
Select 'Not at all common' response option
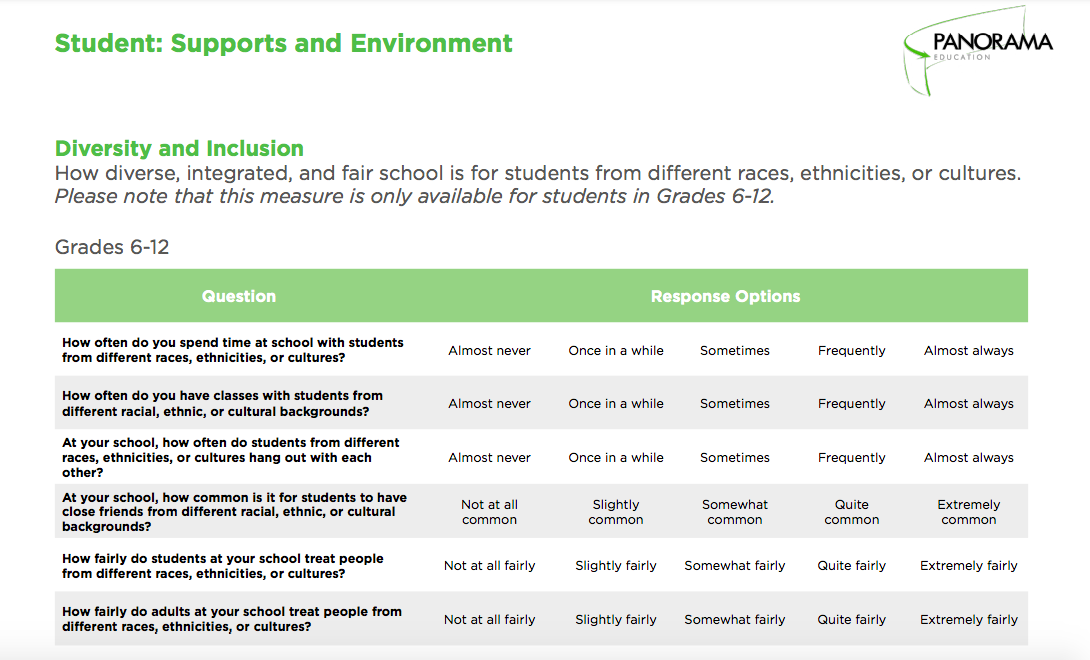[x=489, y=511]
